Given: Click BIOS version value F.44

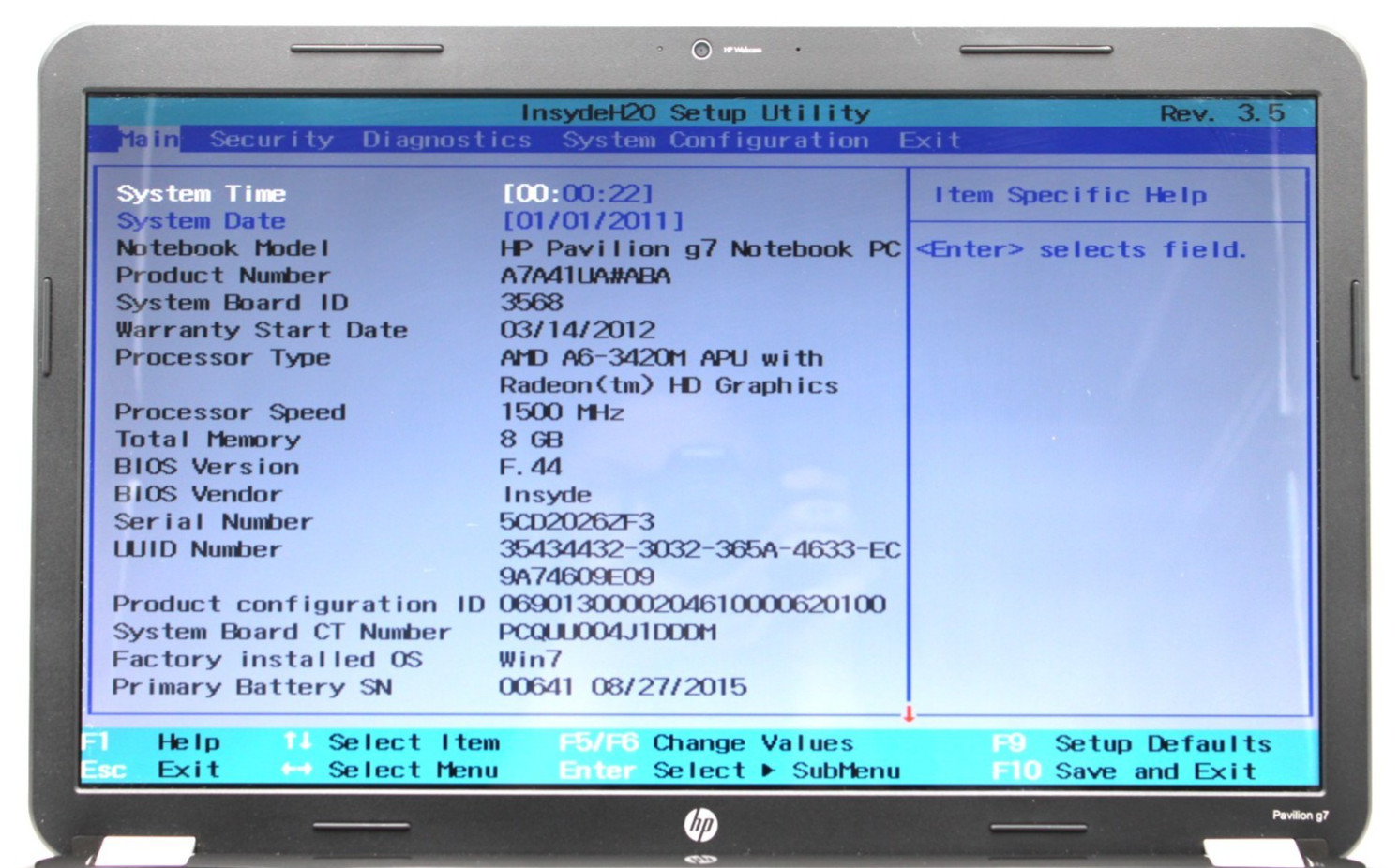Looking at the screenshot, I should 531,467.
